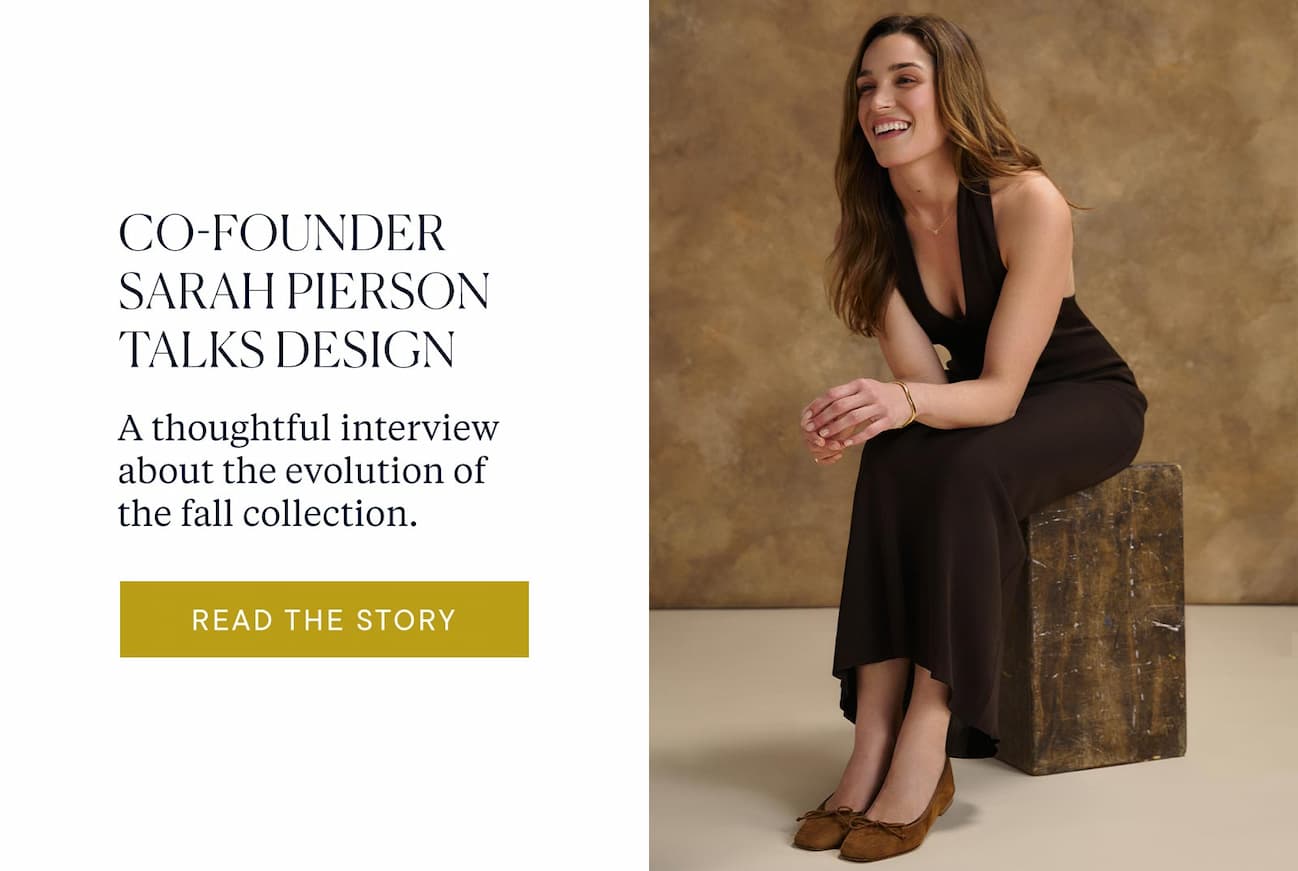Click the woman's clasped hands
The height and width of the screenshot is (871, 1298).
(x=845, y=417)
